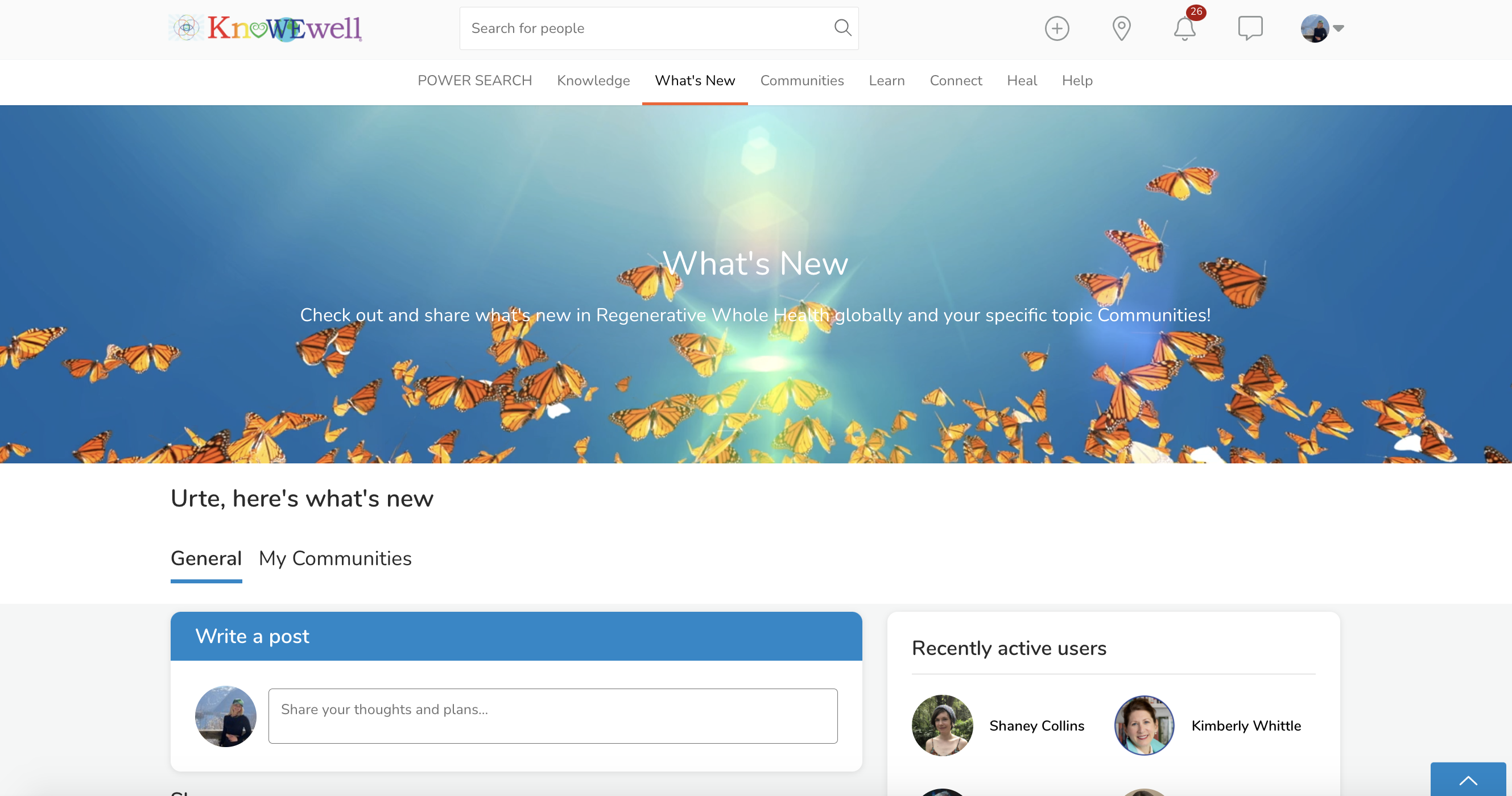Go to Communities in the navigation

tap(802, 80)
